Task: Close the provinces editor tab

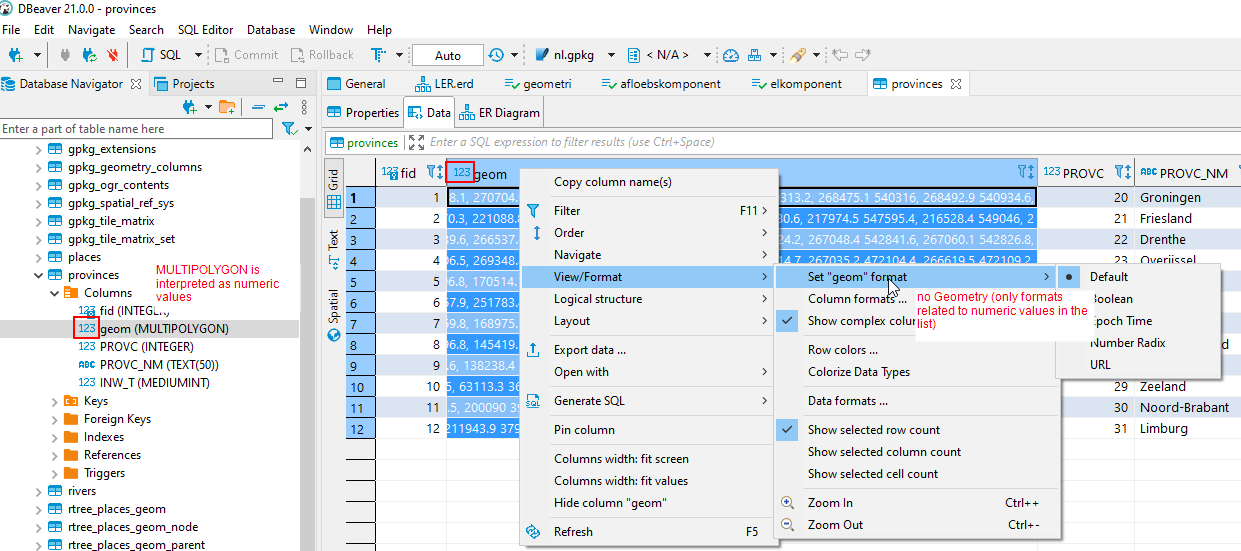Action: pyautogui.click(x=955, y=84)
